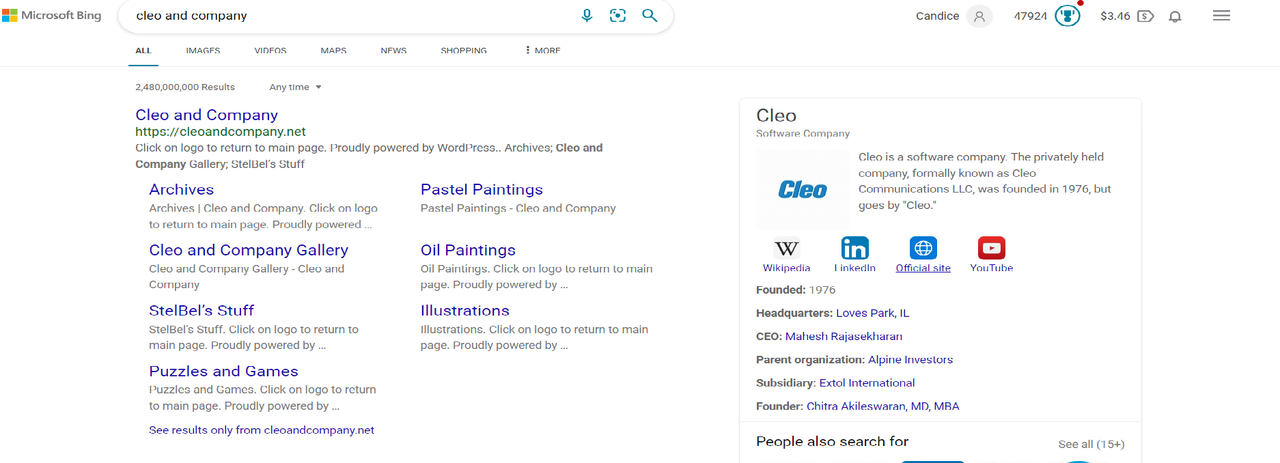Screen dimensions: 1280x463
Task: Open the Pastel Paintings sitelink
Action: [481, 189]
